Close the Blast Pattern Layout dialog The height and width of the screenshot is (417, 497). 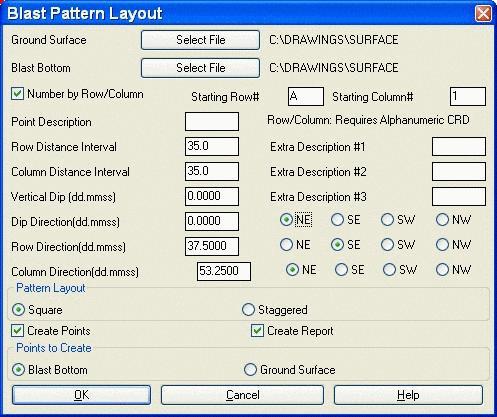pyautogui.click(x=483, y=14)
